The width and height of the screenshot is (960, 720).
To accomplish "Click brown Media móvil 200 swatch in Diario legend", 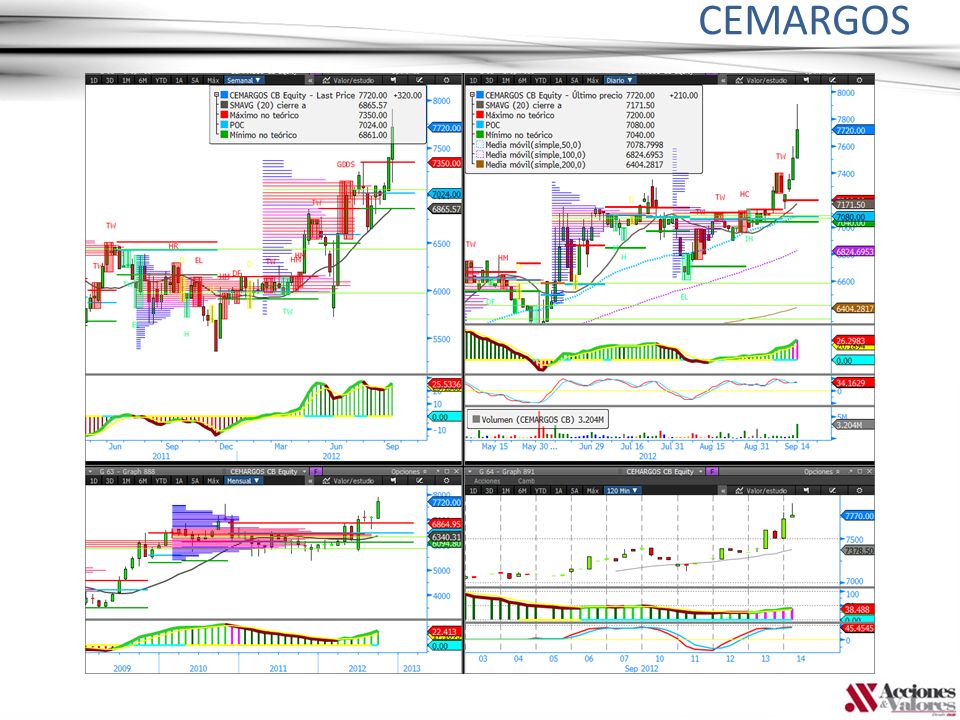I will click(479, 165).
